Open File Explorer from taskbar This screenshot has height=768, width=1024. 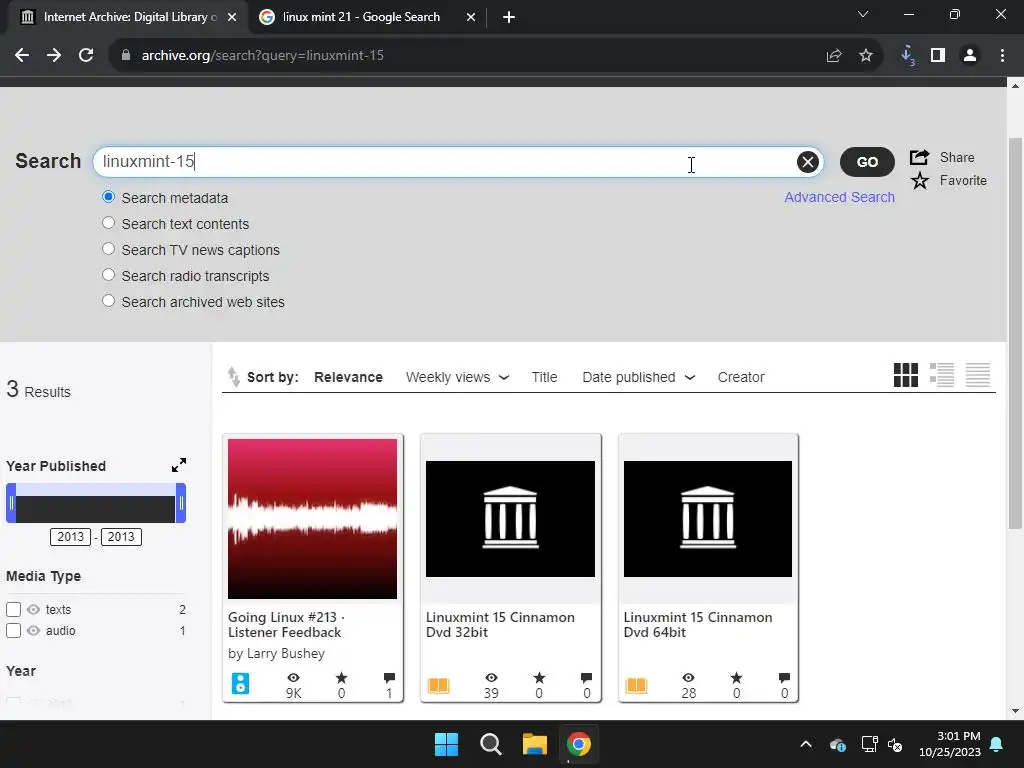click(x=534, y=744)
